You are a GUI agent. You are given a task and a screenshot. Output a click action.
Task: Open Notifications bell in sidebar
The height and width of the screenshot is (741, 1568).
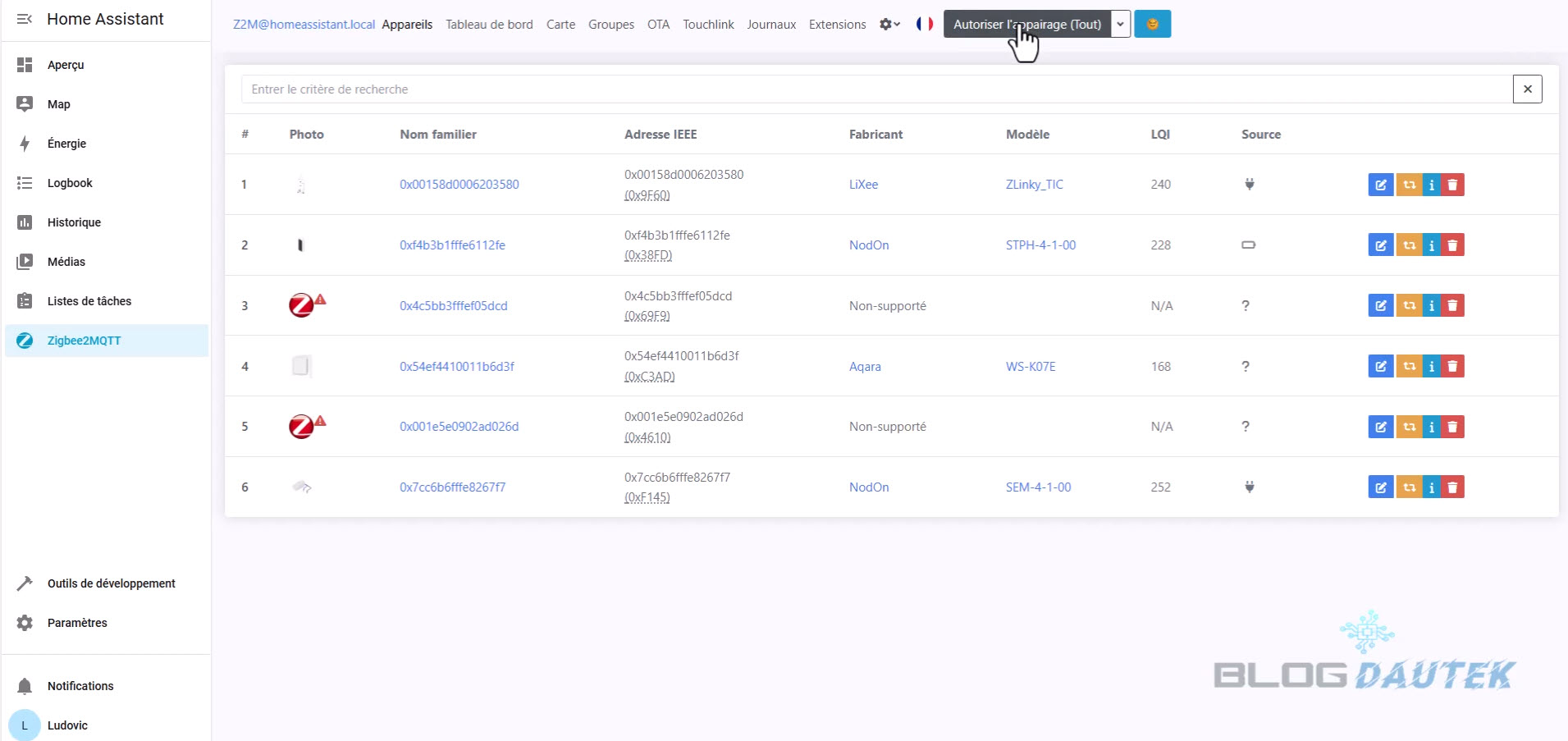(x=25, y=686)
